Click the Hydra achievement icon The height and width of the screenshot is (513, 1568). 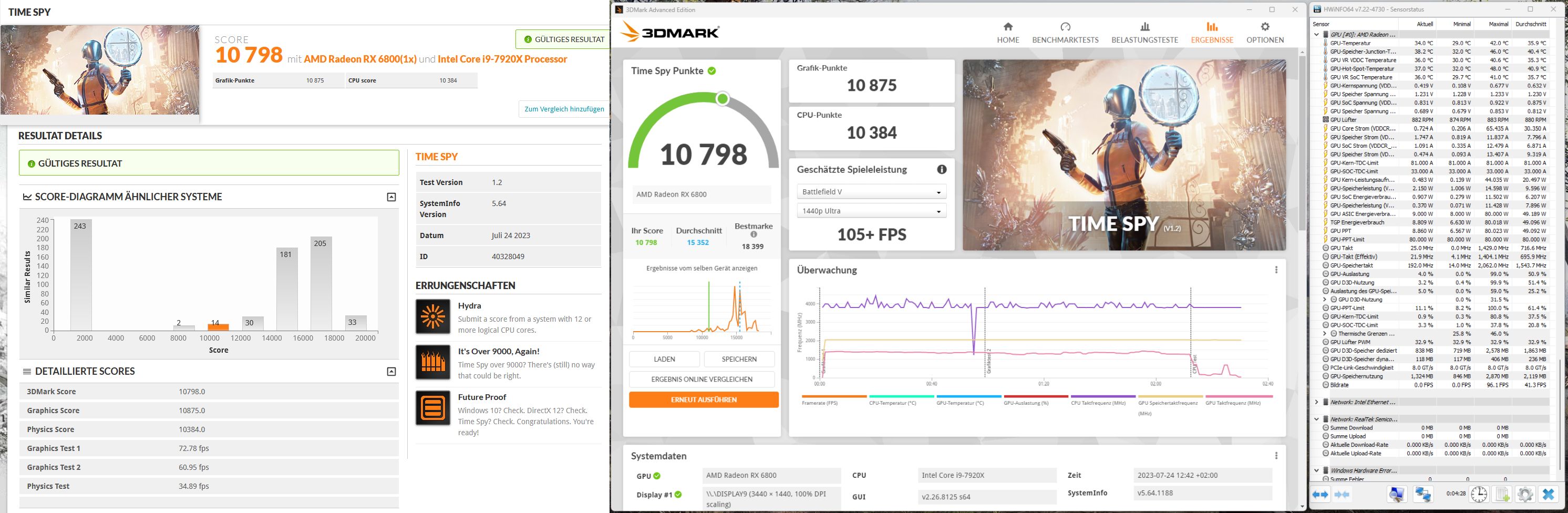pyautogui.click(x=433, y=316)
